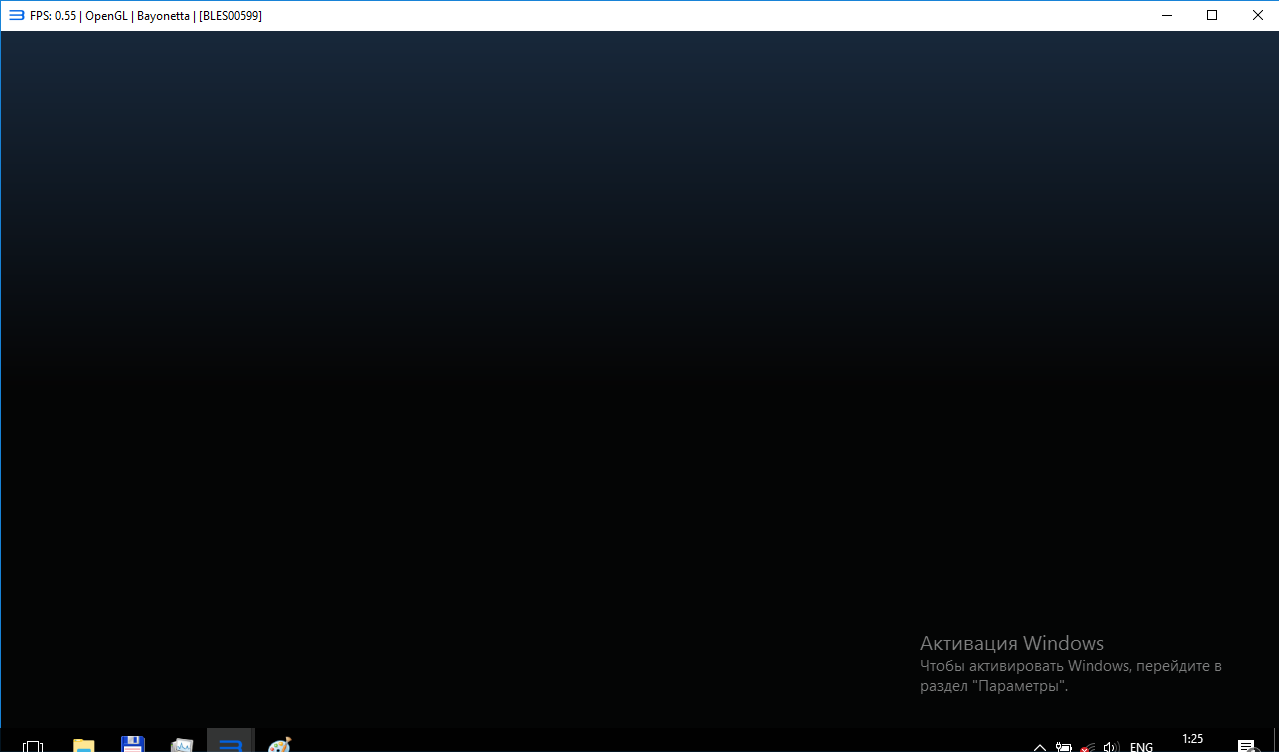Open the Action Center notifications icon
1279x752 pixels.
tap(1247, 745)
